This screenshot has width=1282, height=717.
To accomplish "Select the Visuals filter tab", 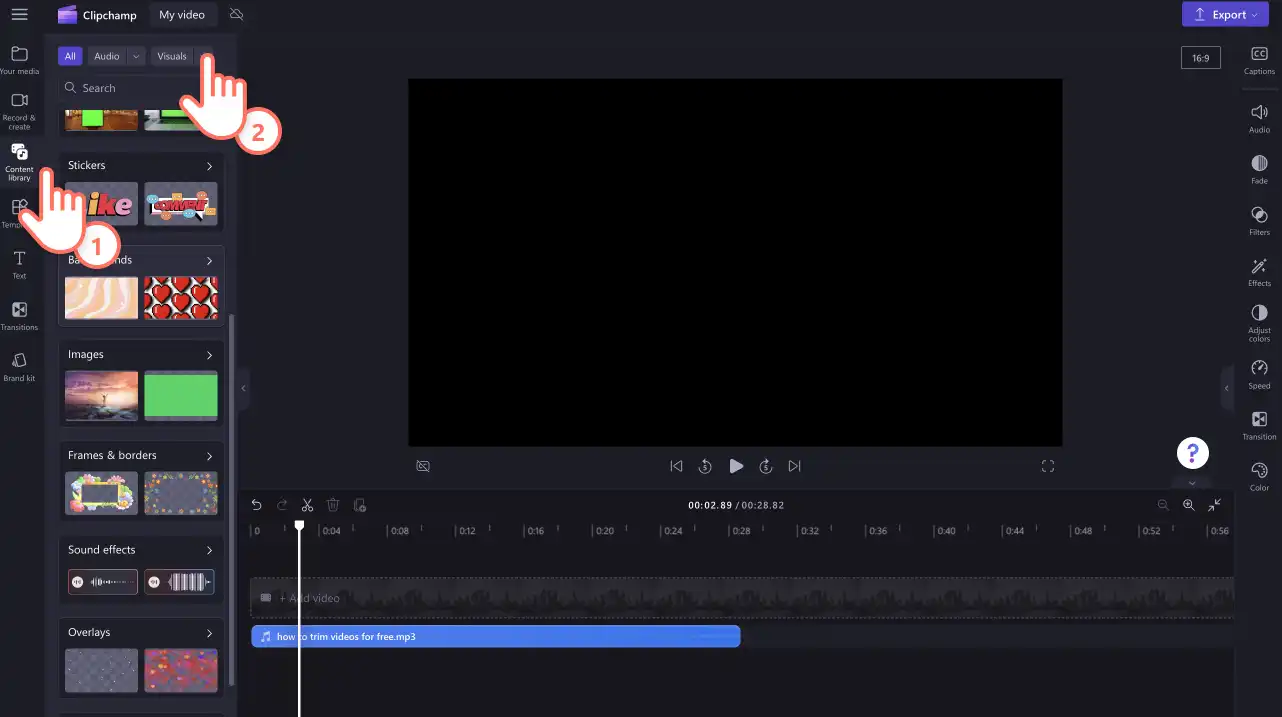I will pyautogui.click(x=172, y=56).
